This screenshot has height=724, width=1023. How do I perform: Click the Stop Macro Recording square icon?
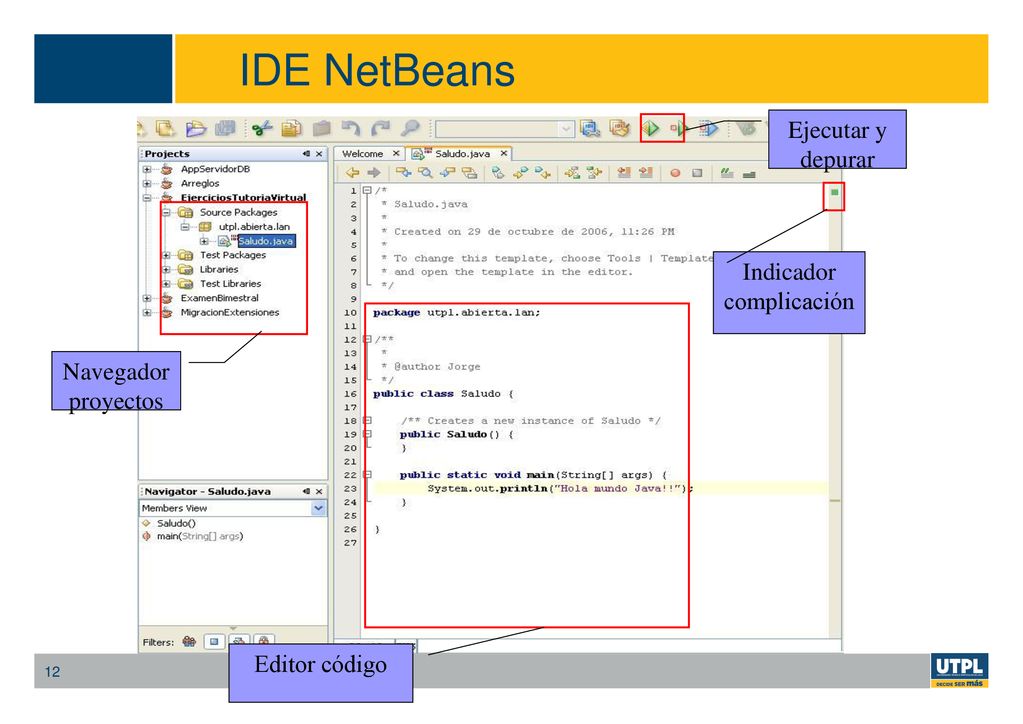click(x=697, y=173)
